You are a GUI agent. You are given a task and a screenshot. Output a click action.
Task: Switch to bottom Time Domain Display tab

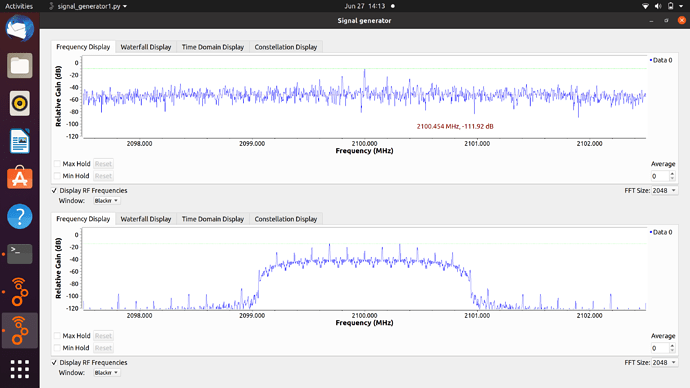coord(213,219)
